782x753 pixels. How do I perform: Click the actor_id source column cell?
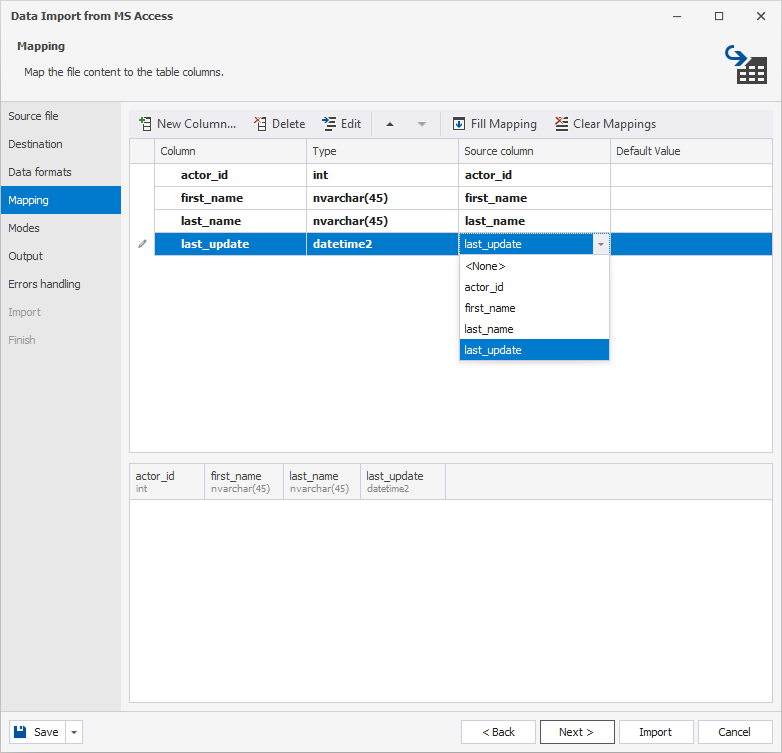534,175
